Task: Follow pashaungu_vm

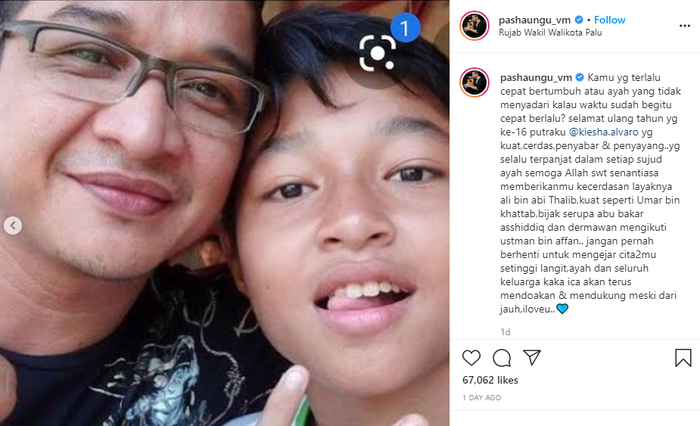Action: pos(609,20)
